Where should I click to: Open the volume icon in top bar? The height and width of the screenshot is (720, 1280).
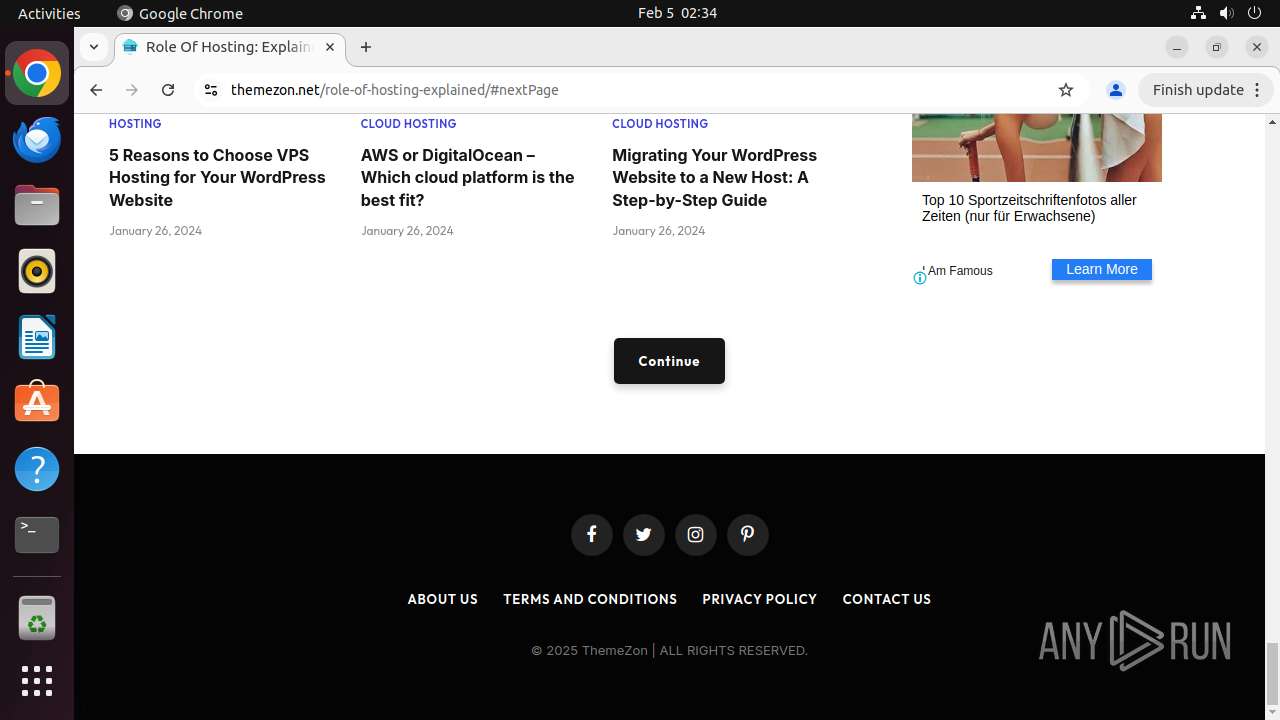1227,13
